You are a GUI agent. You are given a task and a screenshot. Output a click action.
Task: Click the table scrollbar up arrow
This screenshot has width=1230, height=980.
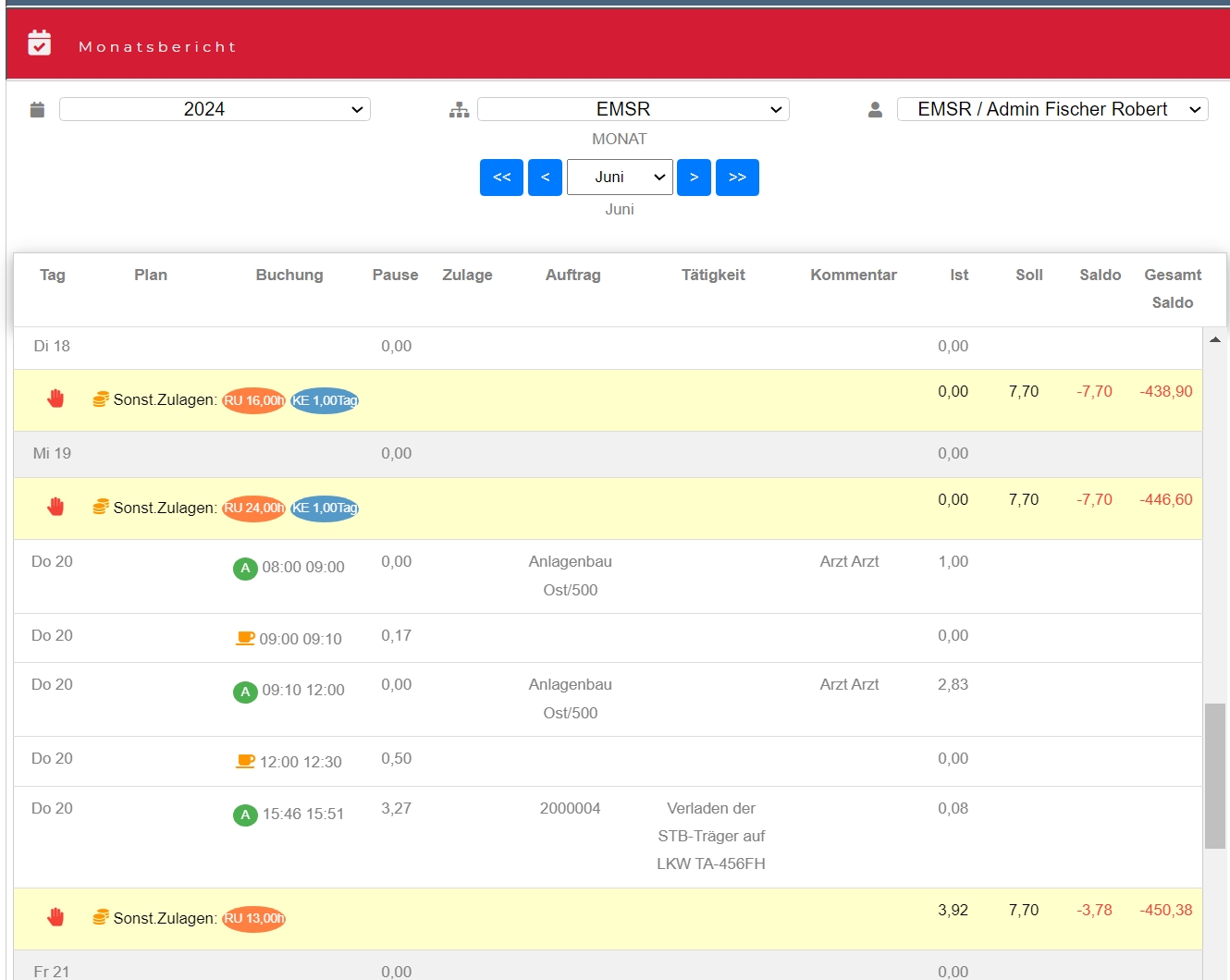(1215, 339)
